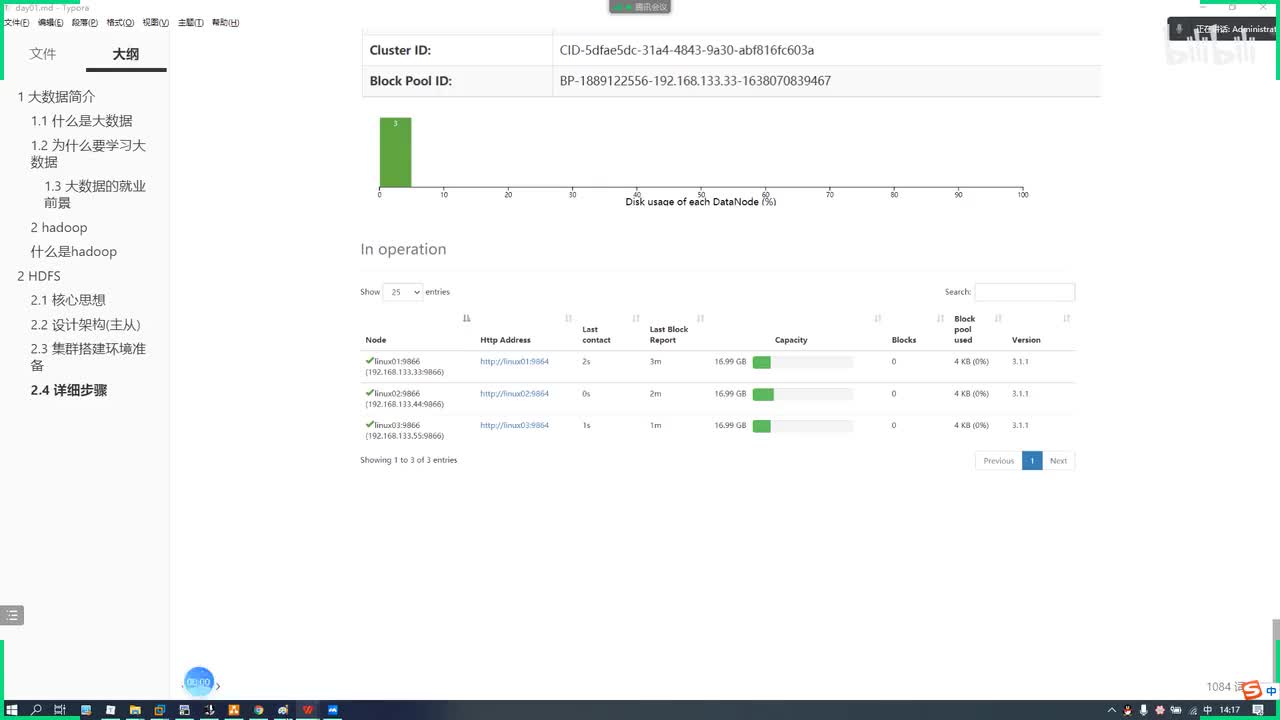Toggle Typora sidebar with bottom-left list icon

(x=11, y=616)
